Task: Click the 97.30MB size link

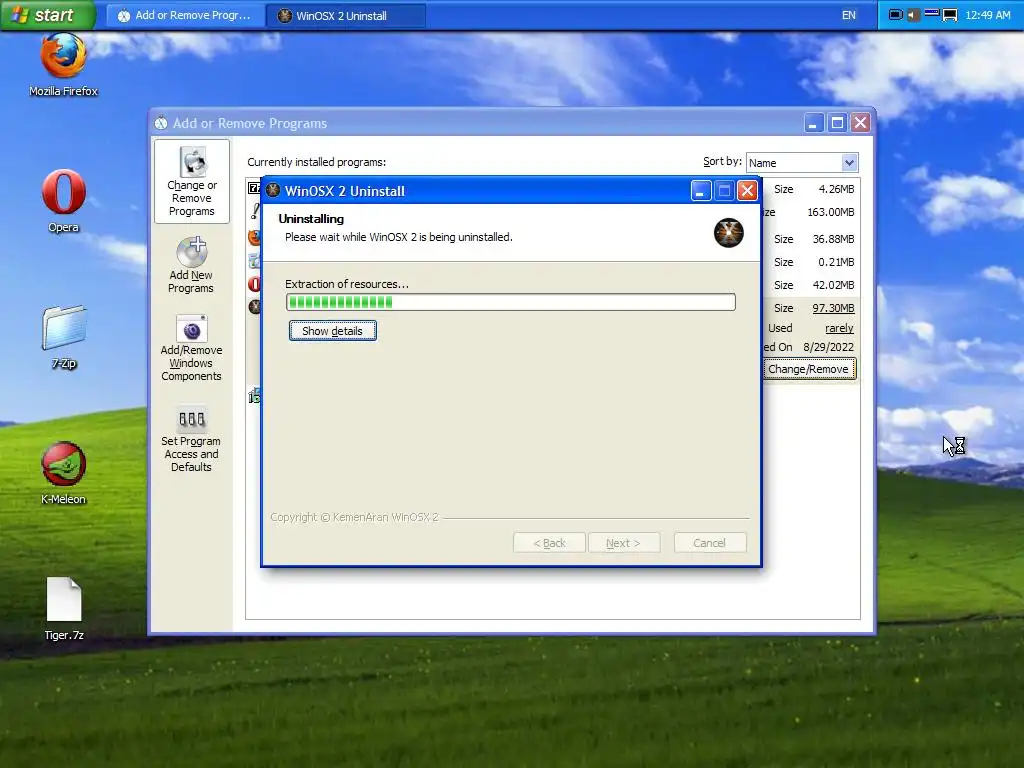Action: coord(833,308)
